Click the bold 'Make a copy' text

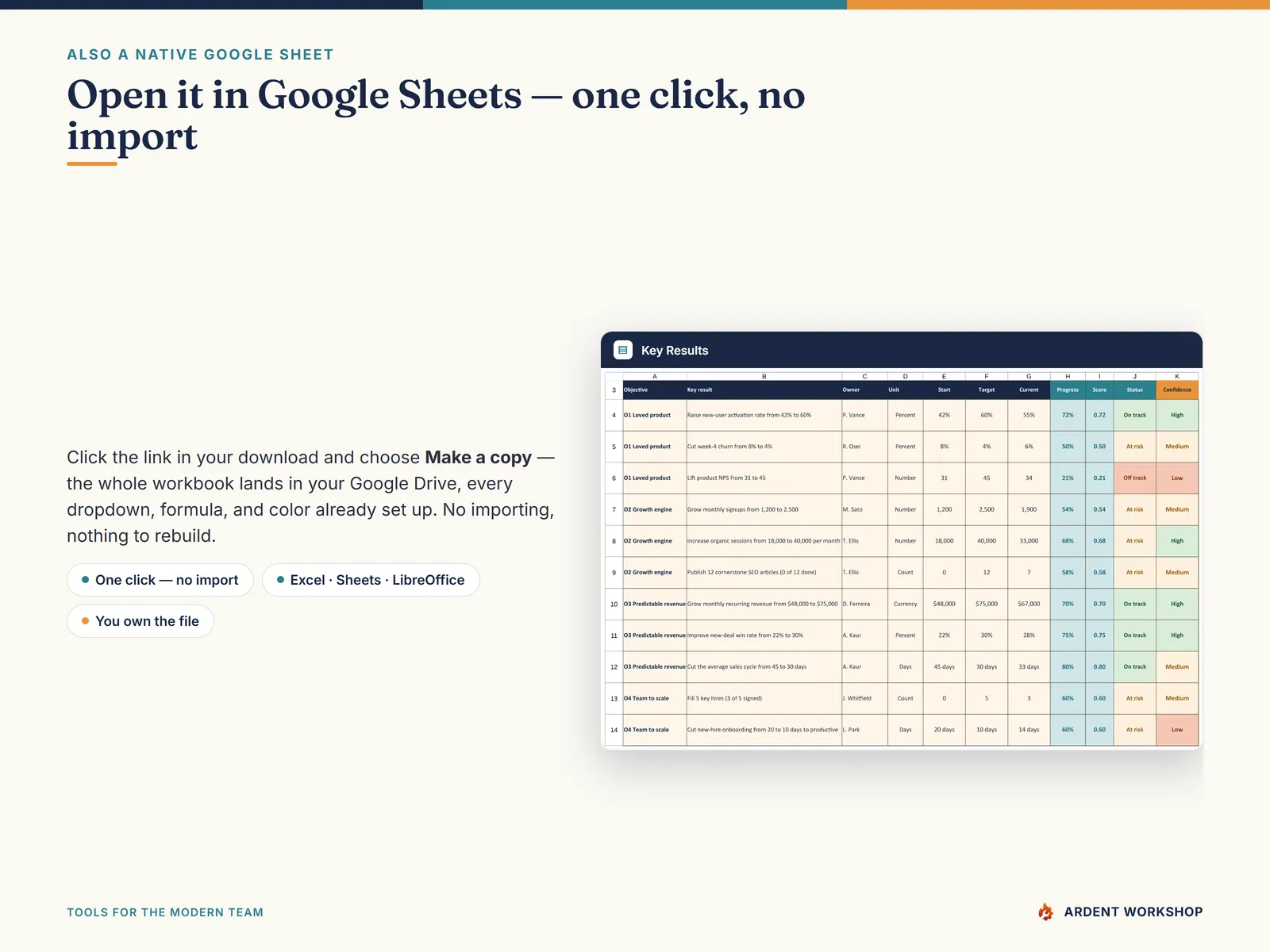[478, 458]
